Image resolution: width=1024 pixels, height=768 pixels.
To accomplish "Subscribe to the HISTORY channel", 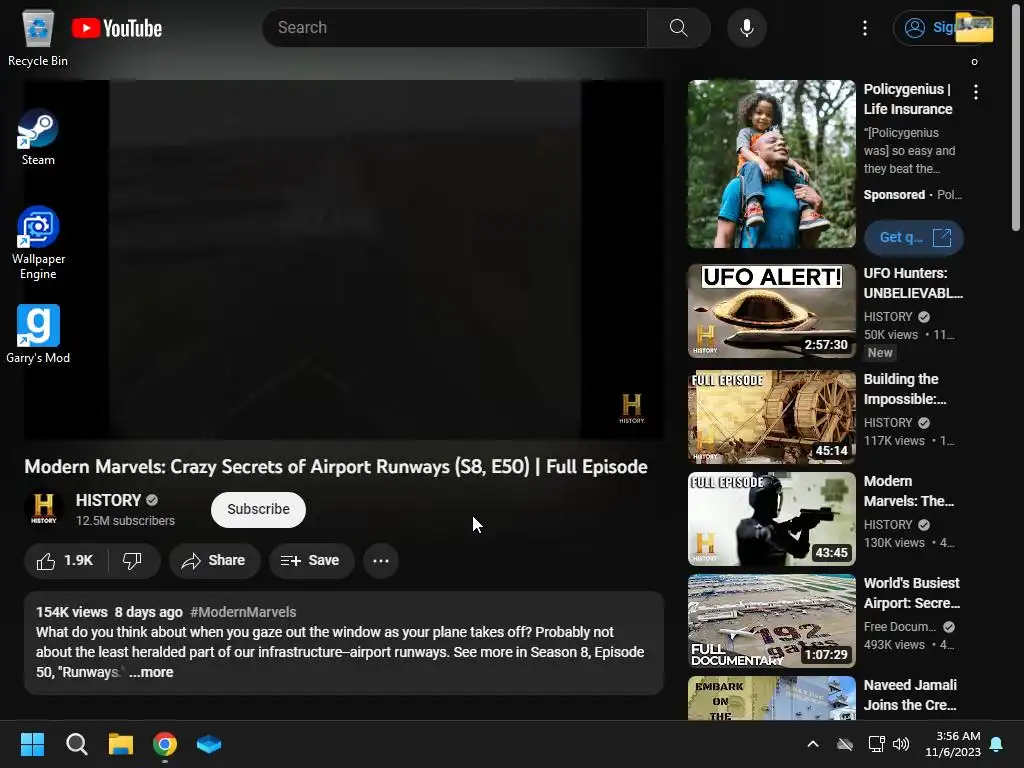I will click(258, 509).
